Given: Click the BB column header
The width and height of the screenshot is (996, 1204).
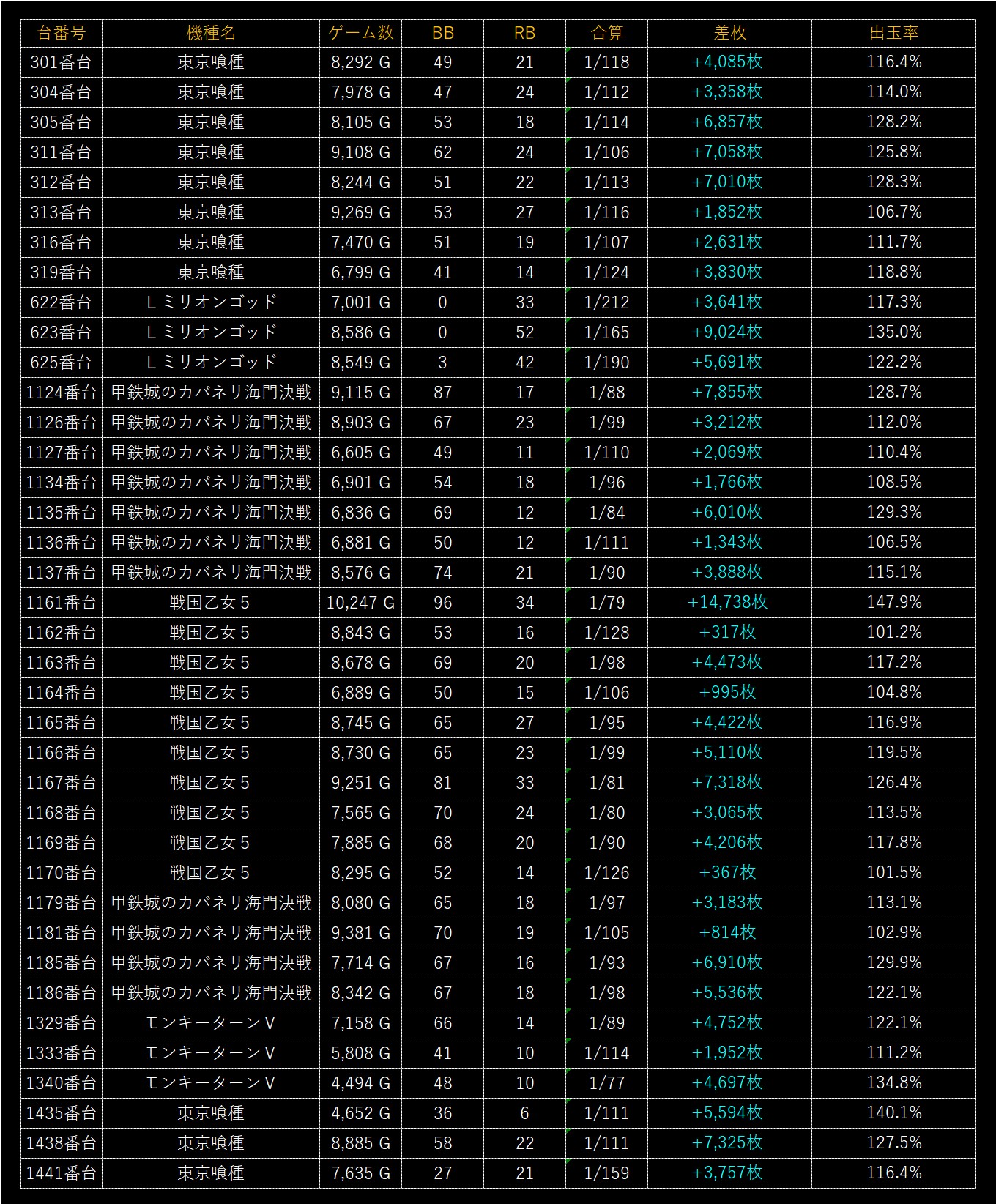Looking at the screenshot, I should point(442,33).
